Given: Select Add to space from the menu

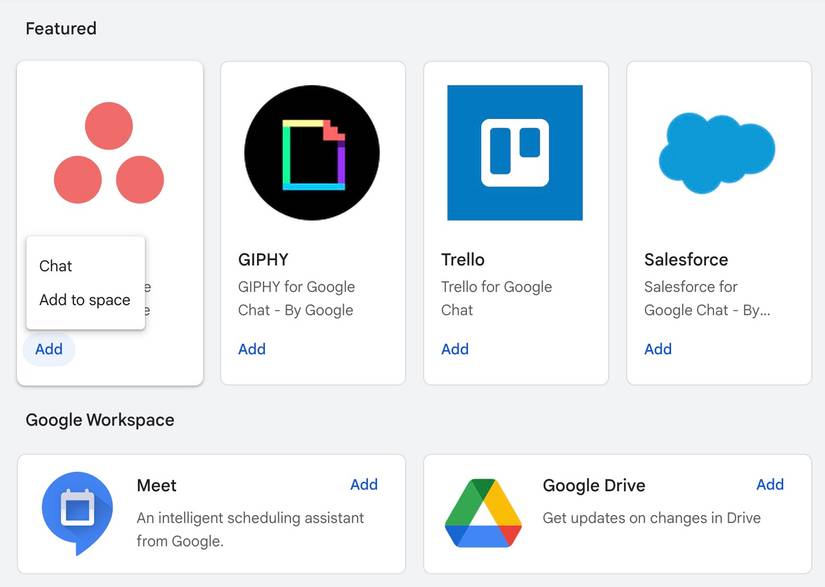Looking at the screenshot, I should [x=85, y=300].
